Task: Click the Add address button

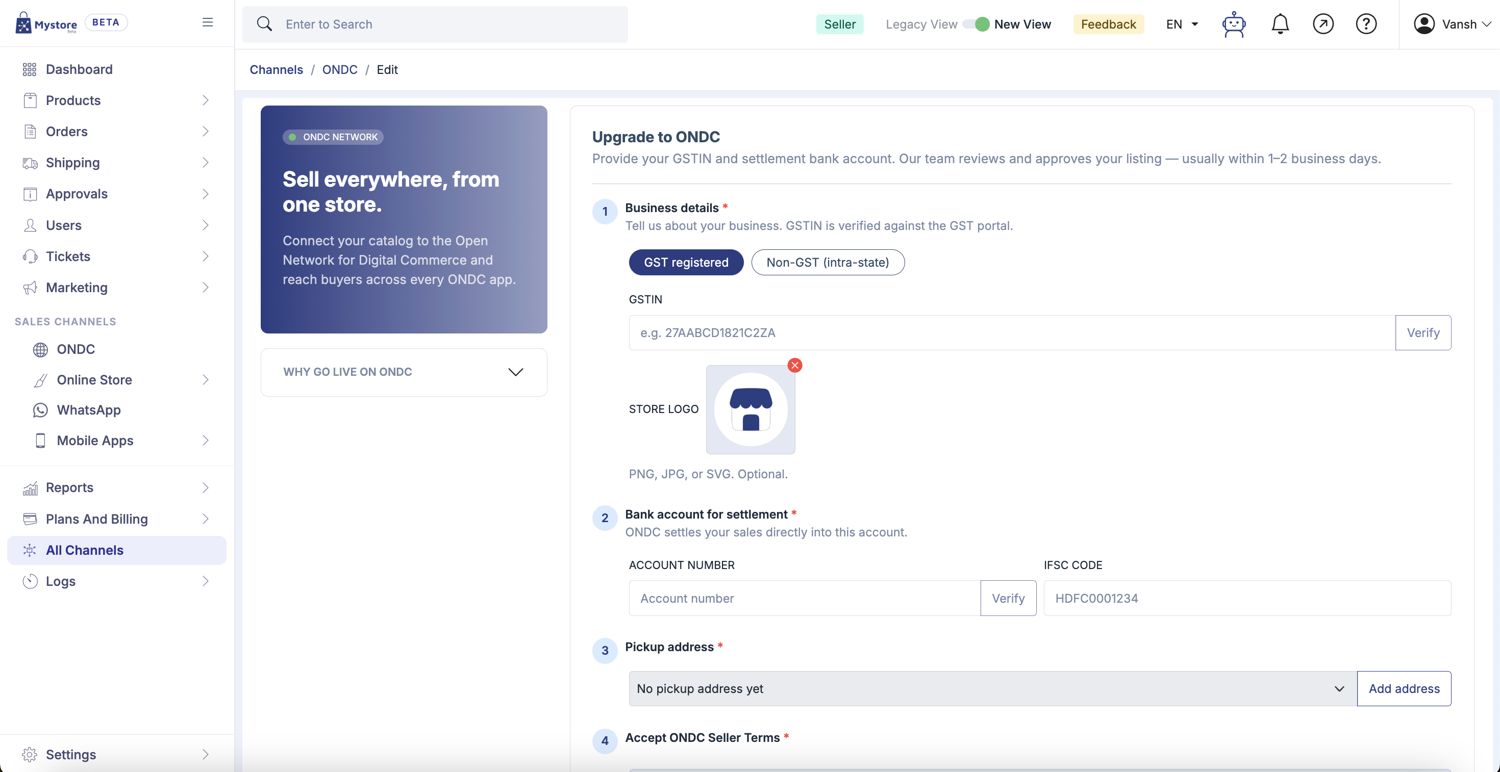Action: tap(1404, 688)
